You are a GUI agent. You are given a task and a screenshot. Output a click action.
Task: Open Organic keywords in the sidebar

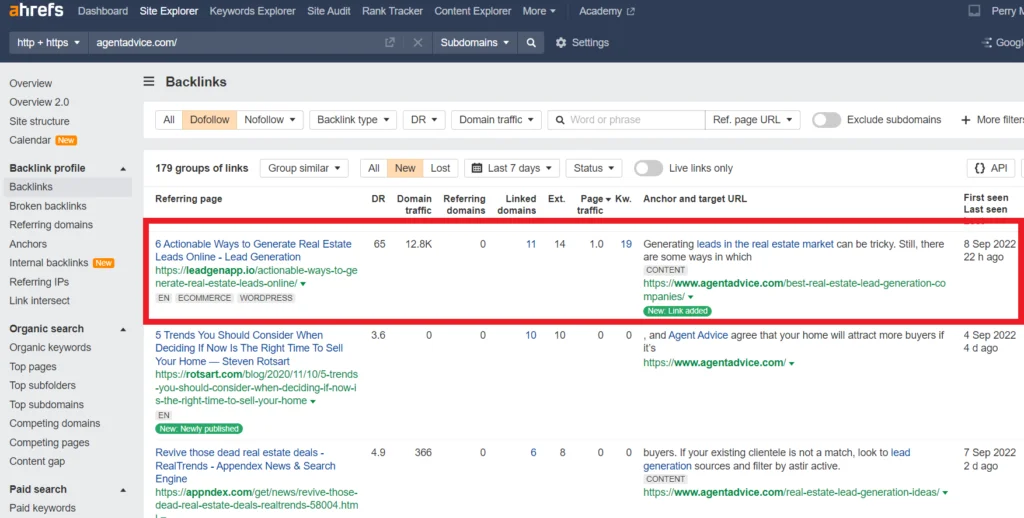pyautogui.click(x=50, y=348)
